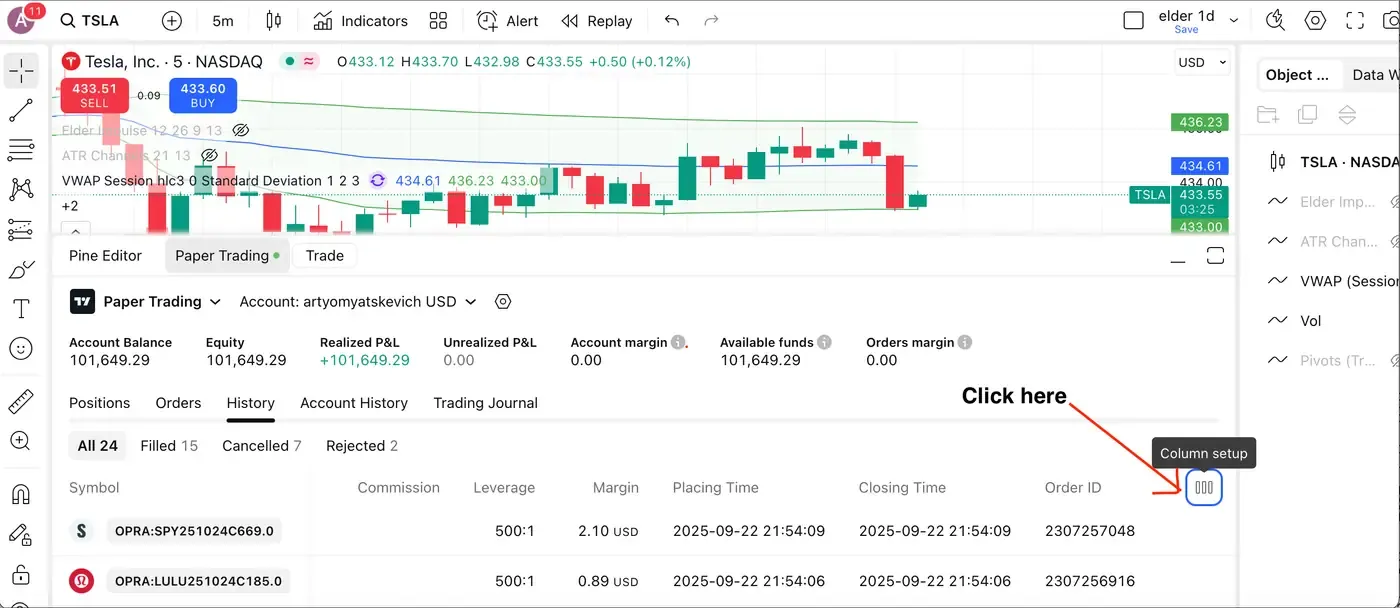Open the USD currency dropdown
The width and height of the screenshot is (1400, 608).
pos(1202,62)
